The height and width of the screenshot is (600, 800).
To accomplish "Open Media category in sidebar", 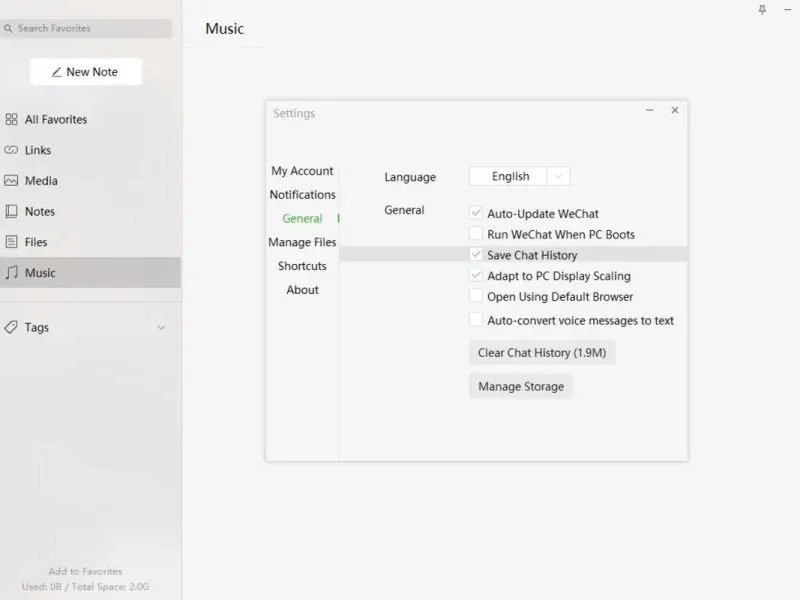I will pyautogui.click(x=90, y=181).
